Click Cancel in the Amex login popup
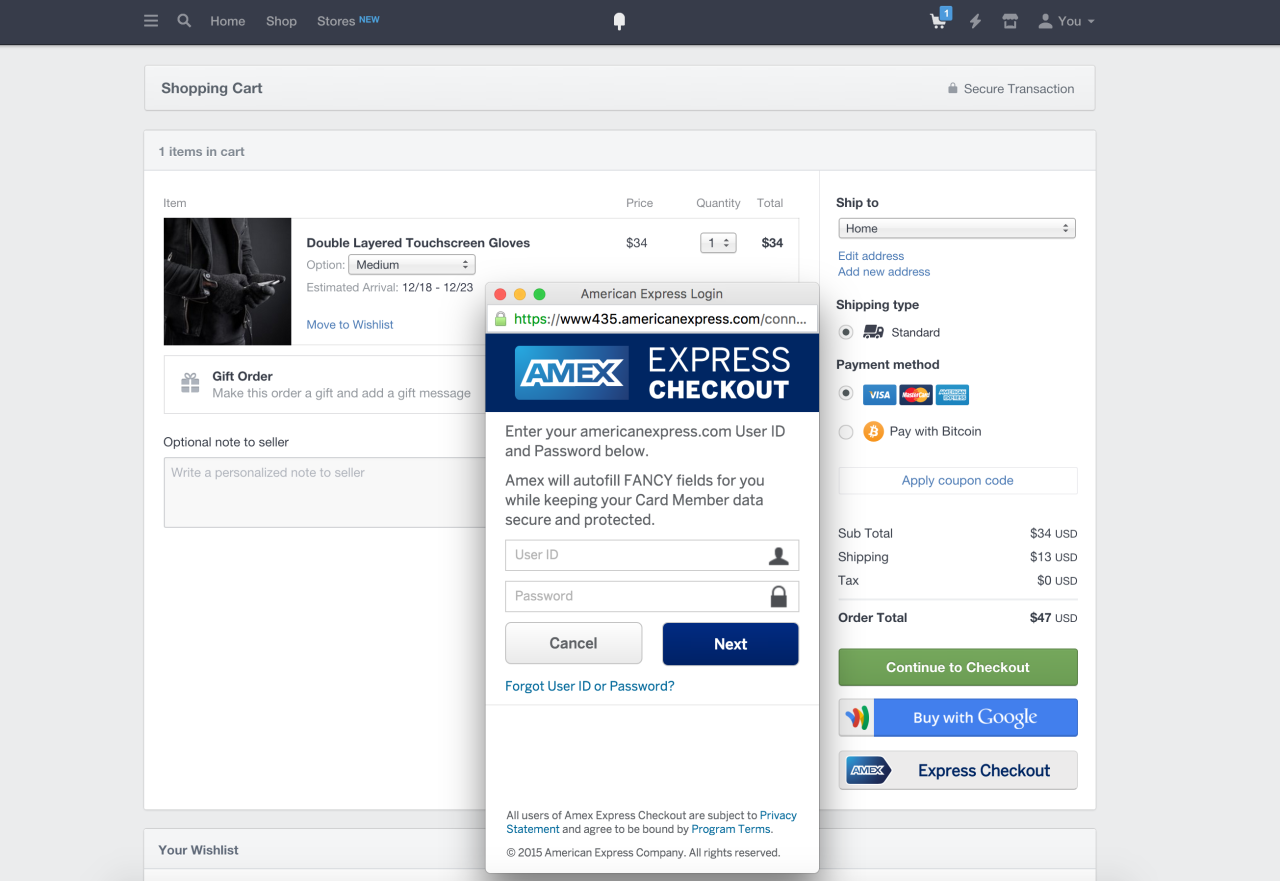Viewport: 1280px width, 881px height. coord(573,643)
